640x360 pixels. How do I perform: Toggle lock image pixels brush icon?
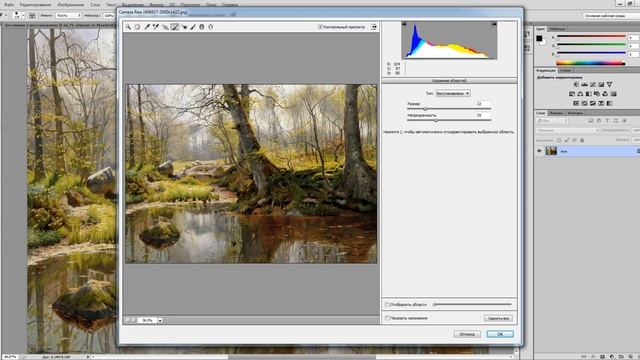[x=567, y=140]
